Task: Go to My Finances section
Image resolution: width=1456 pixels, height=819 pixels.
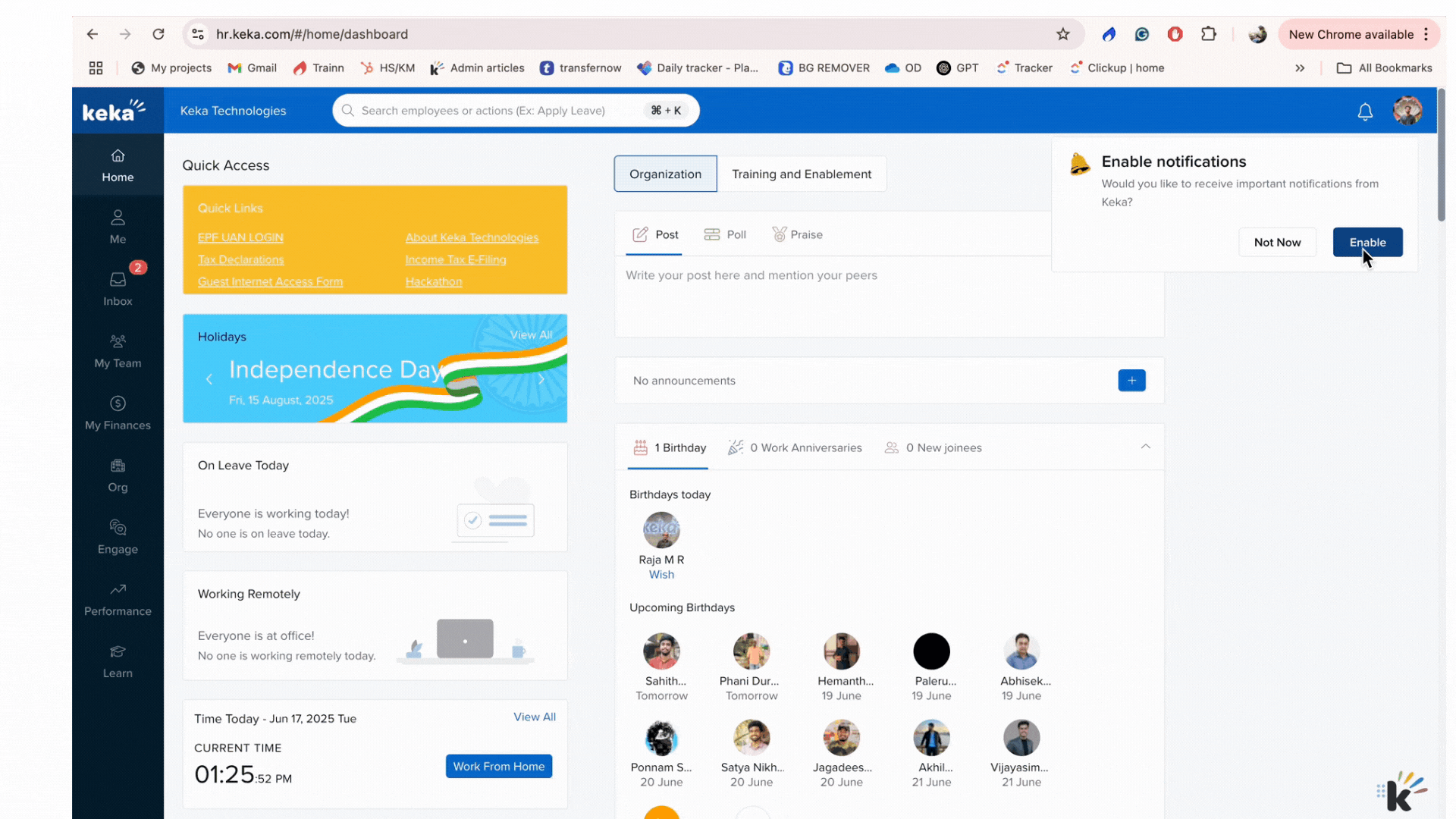Action: (x=118, y=413)
